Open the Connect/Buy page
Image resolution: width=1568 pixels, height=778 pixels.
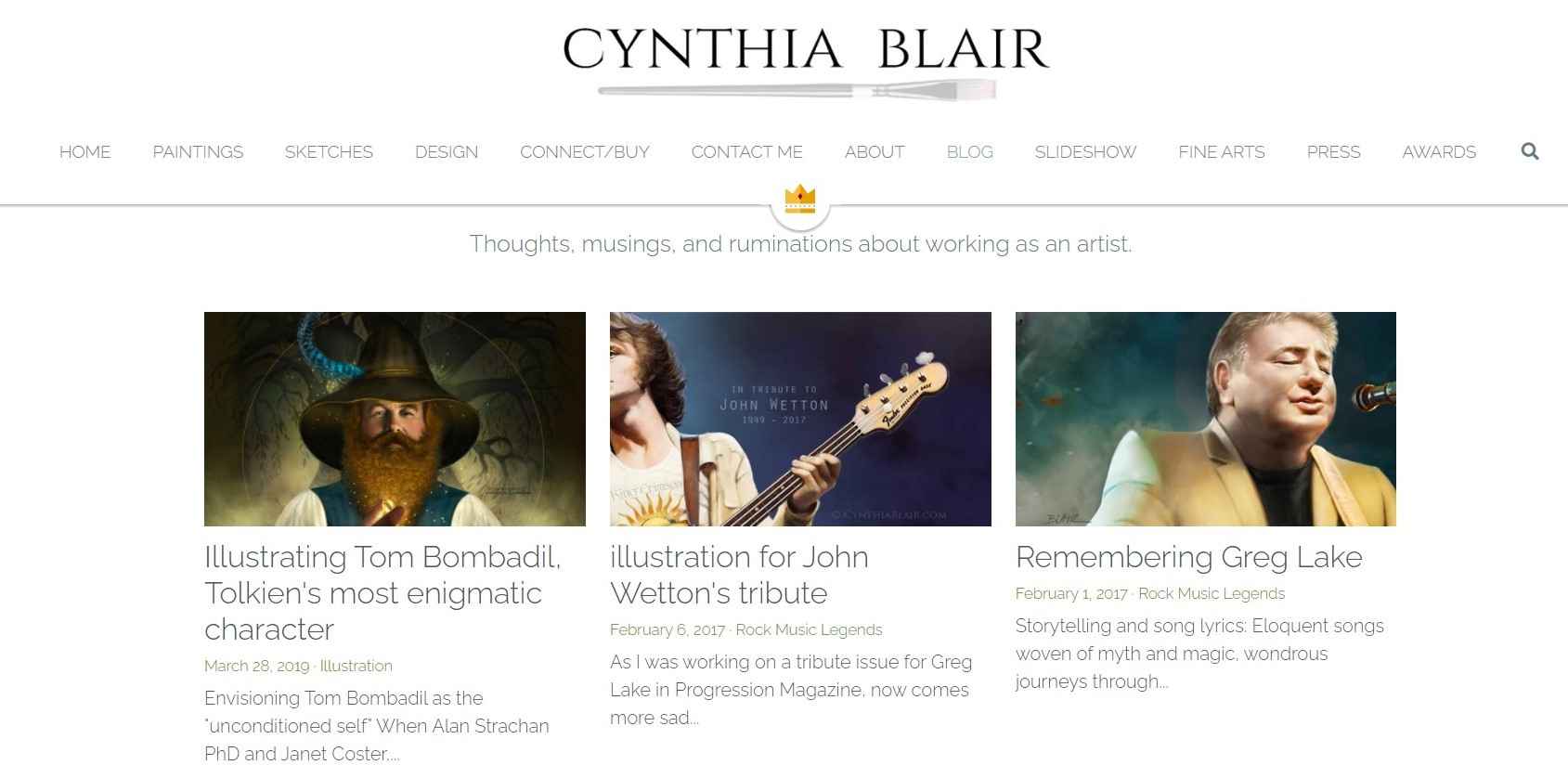pos(585,152)
